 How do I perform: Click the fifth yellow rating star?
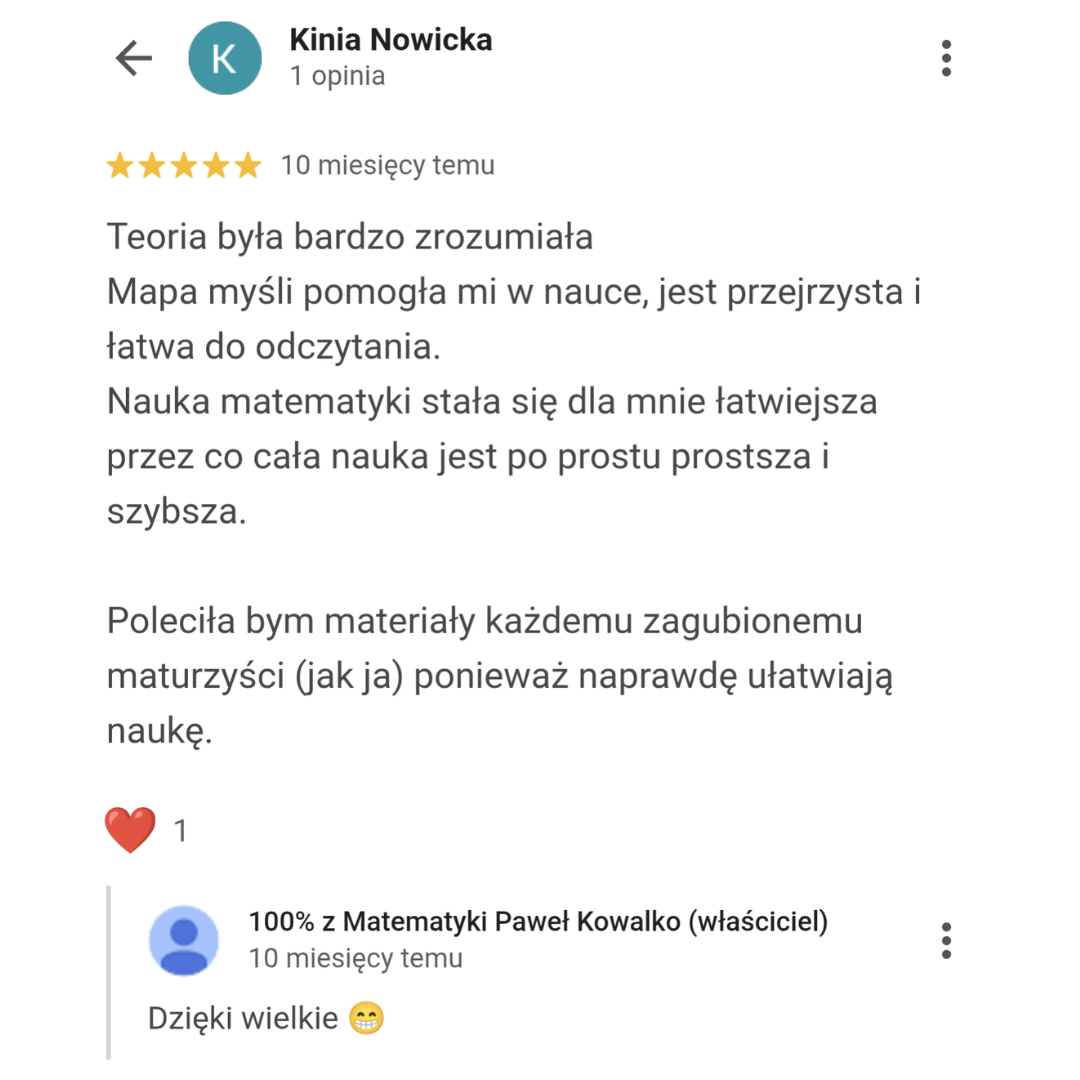246,166
